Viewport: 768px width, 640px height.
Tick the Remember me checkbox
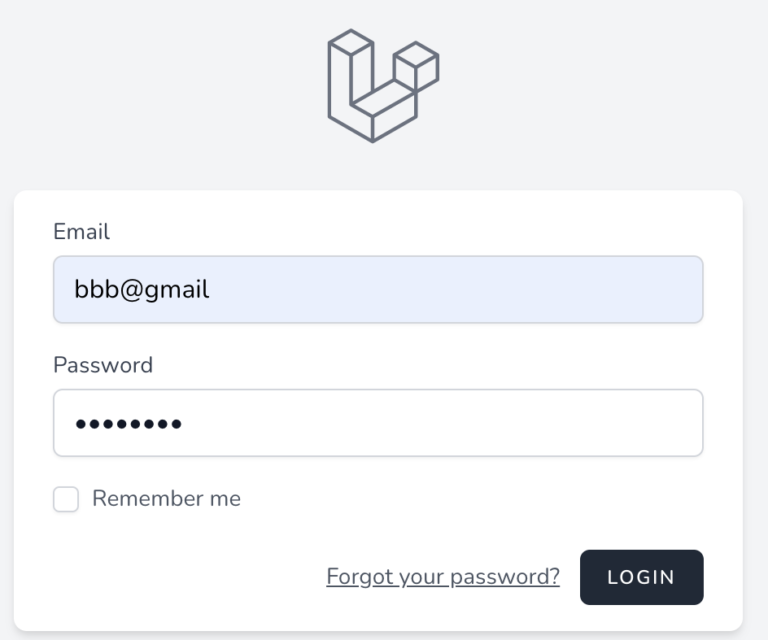pos(66,499)
